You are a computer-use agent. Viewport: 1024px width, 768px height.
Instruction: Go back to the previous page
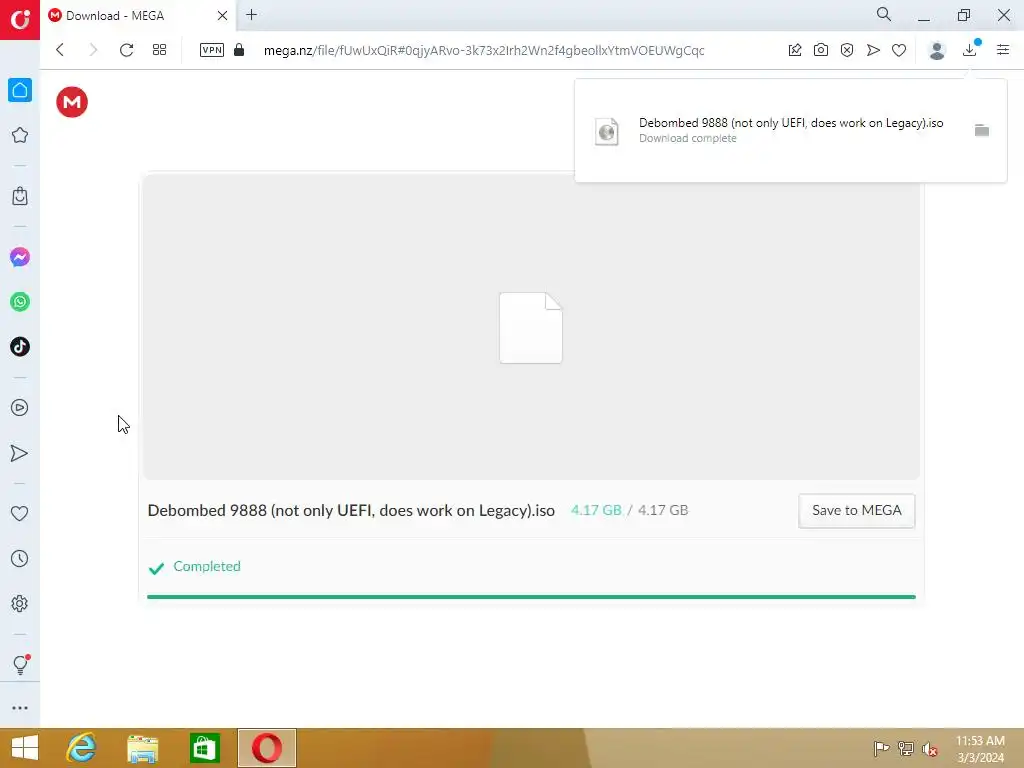coord(60,50)
